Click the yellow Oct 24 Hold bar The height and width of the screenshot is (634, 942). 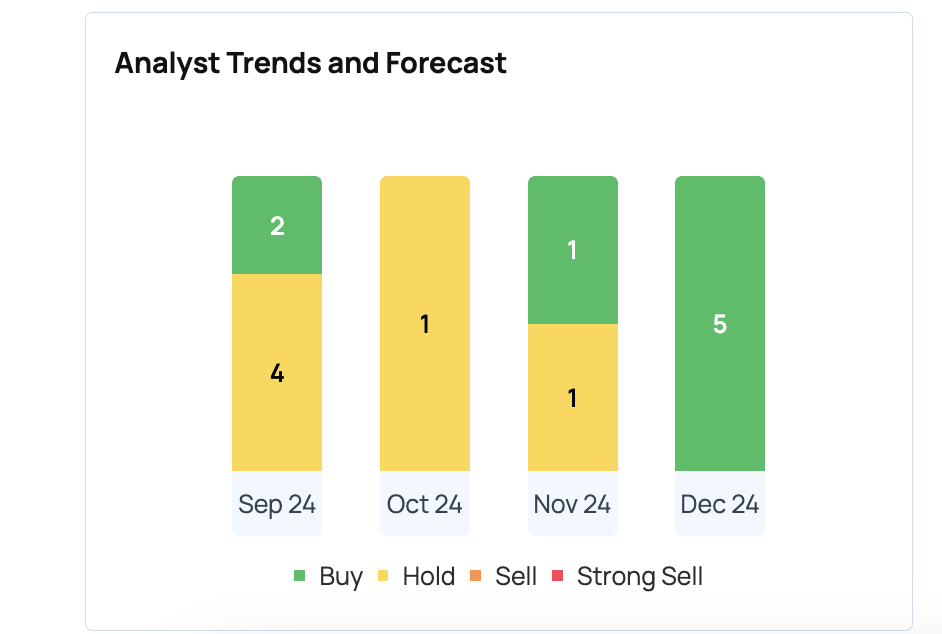425,324
